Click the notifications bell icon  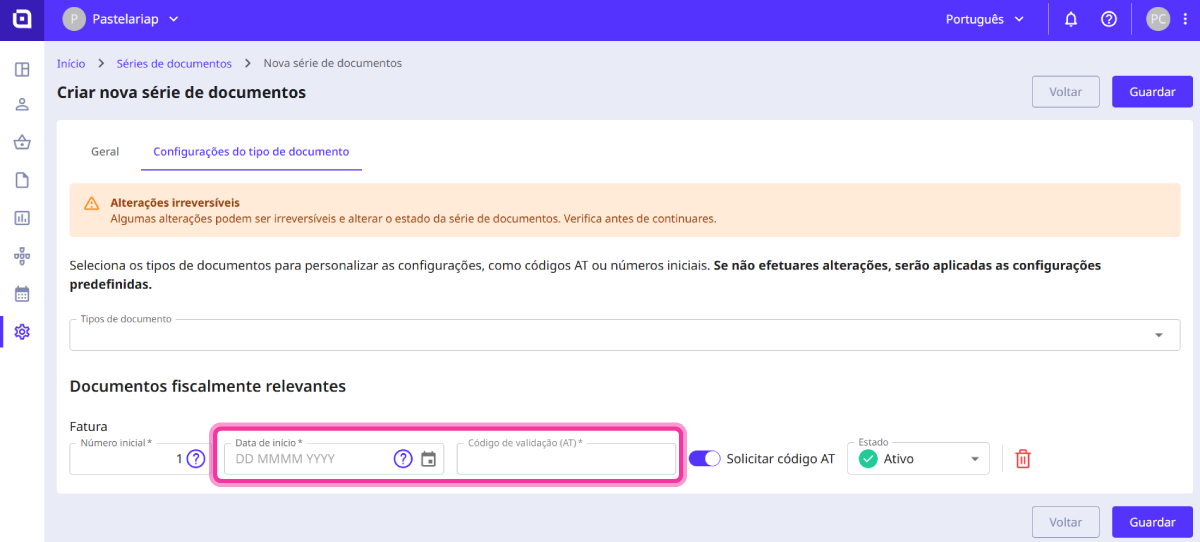coord(1071,19)
